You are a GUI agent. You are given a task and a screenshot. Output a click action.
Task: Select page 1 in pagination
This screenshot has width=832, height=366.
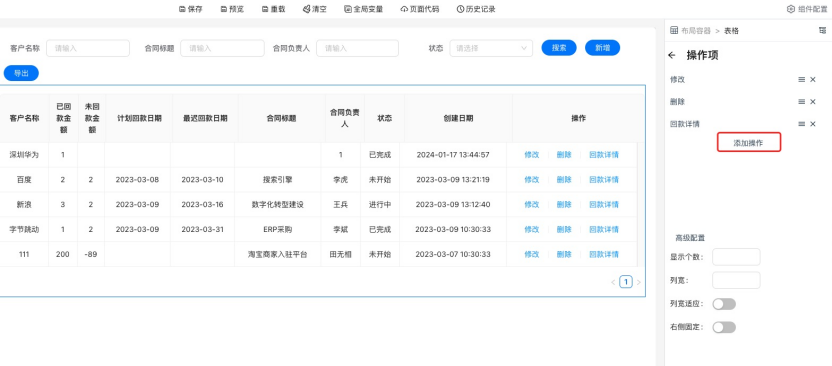[x=626, y=282]
